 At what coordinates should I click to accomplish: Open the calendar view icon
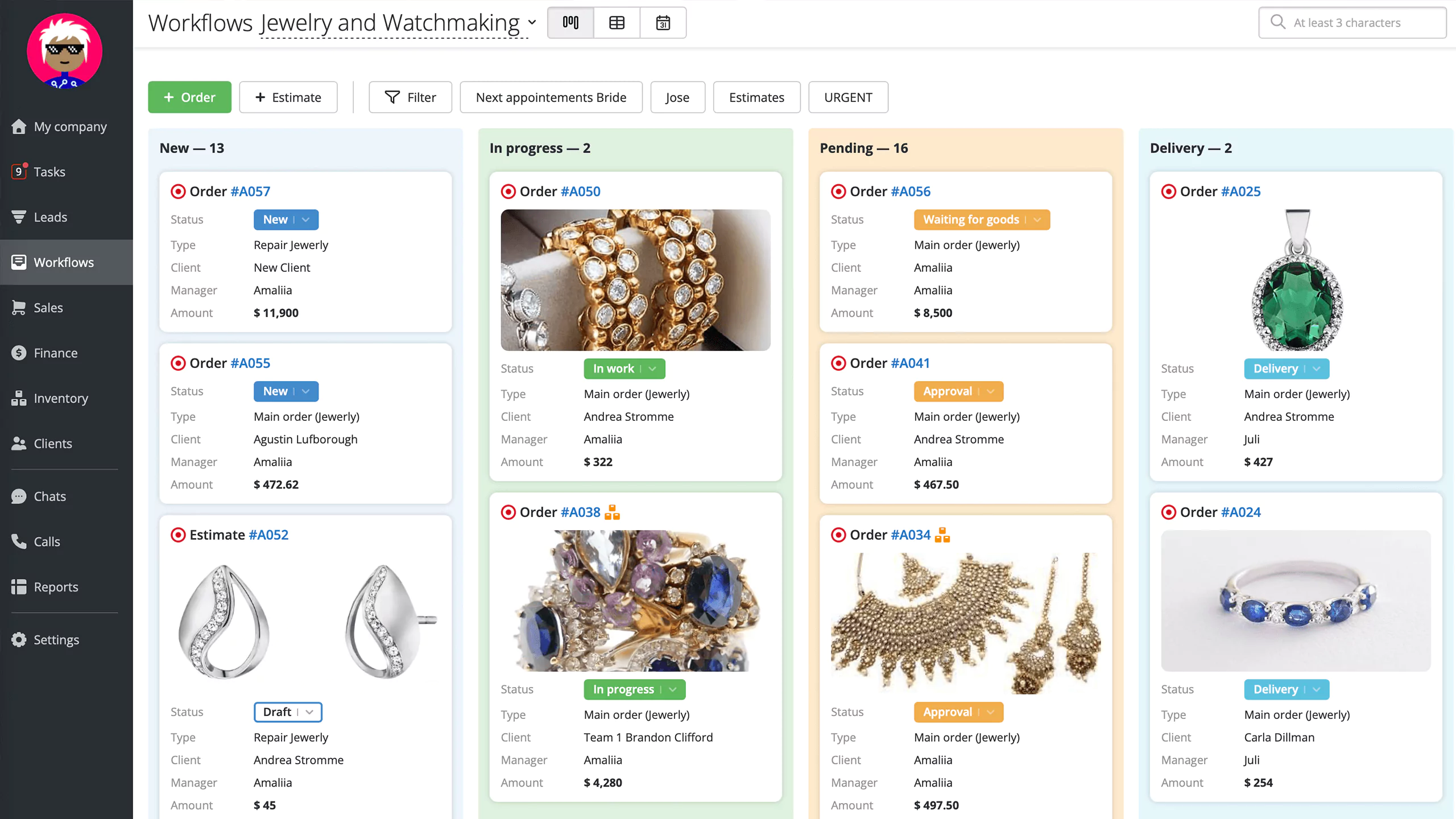pos(662,22)
